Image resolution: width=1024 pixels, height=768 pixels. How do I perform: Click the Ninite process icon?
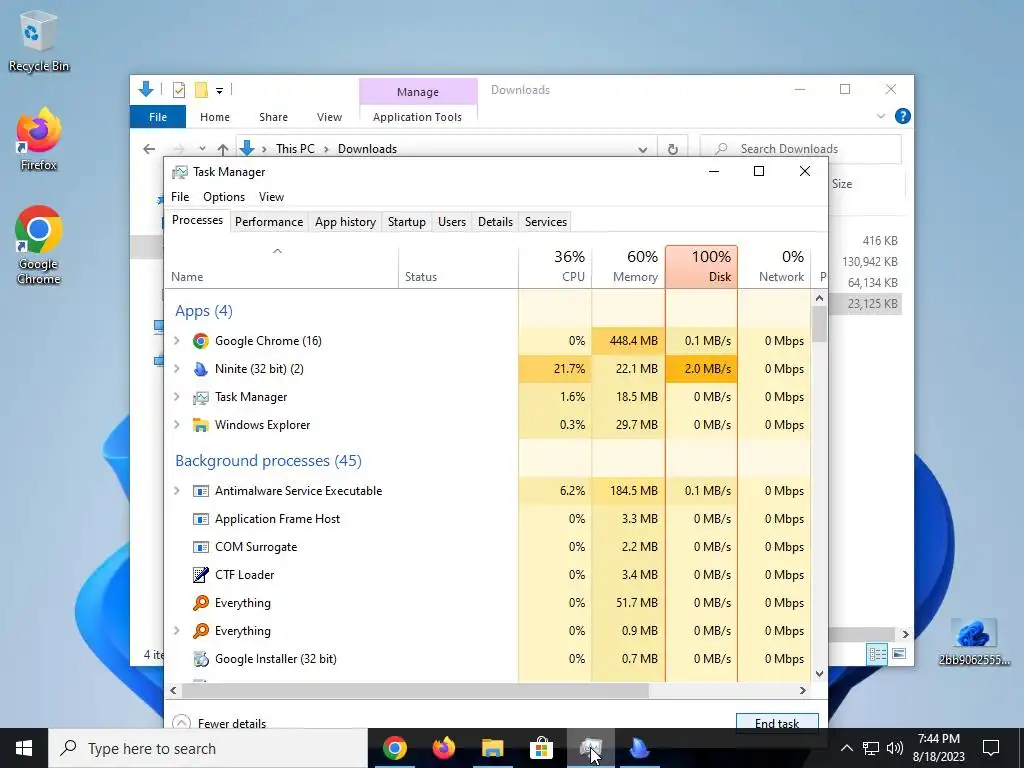[x=200, y=369]
